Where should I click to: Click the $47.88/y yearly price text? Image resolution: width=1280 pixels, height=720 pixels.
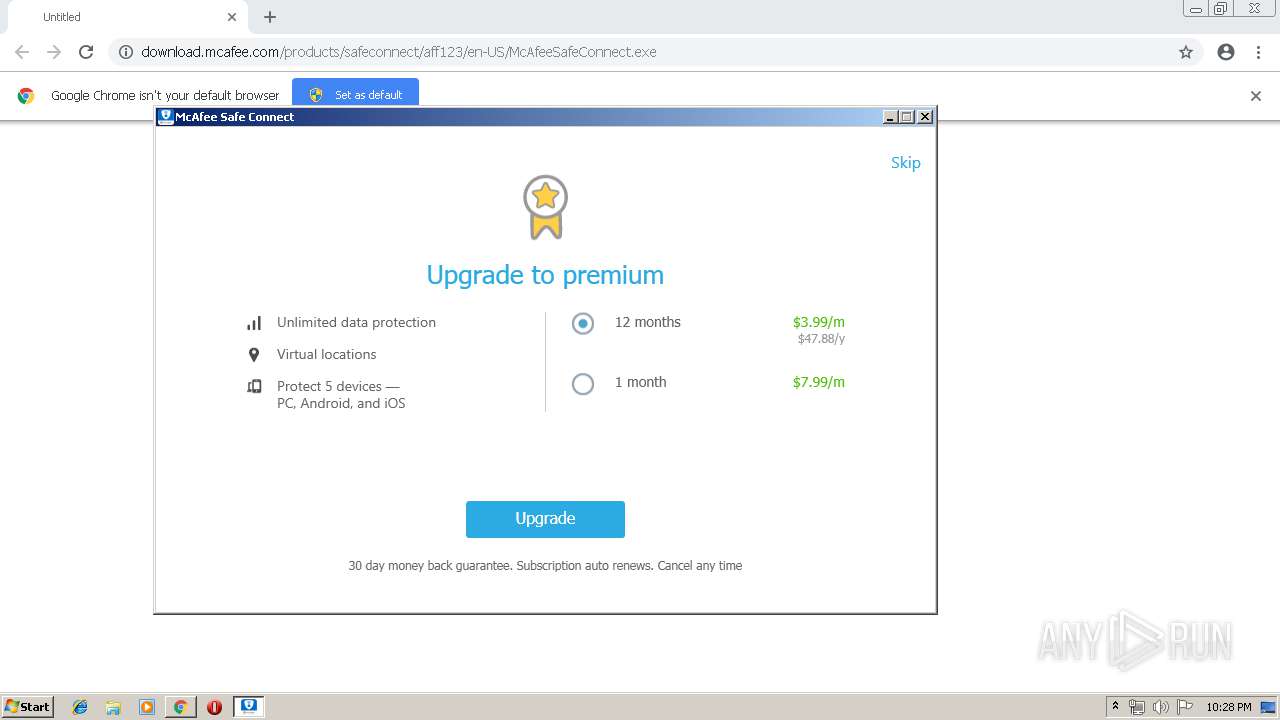[821, 339]
